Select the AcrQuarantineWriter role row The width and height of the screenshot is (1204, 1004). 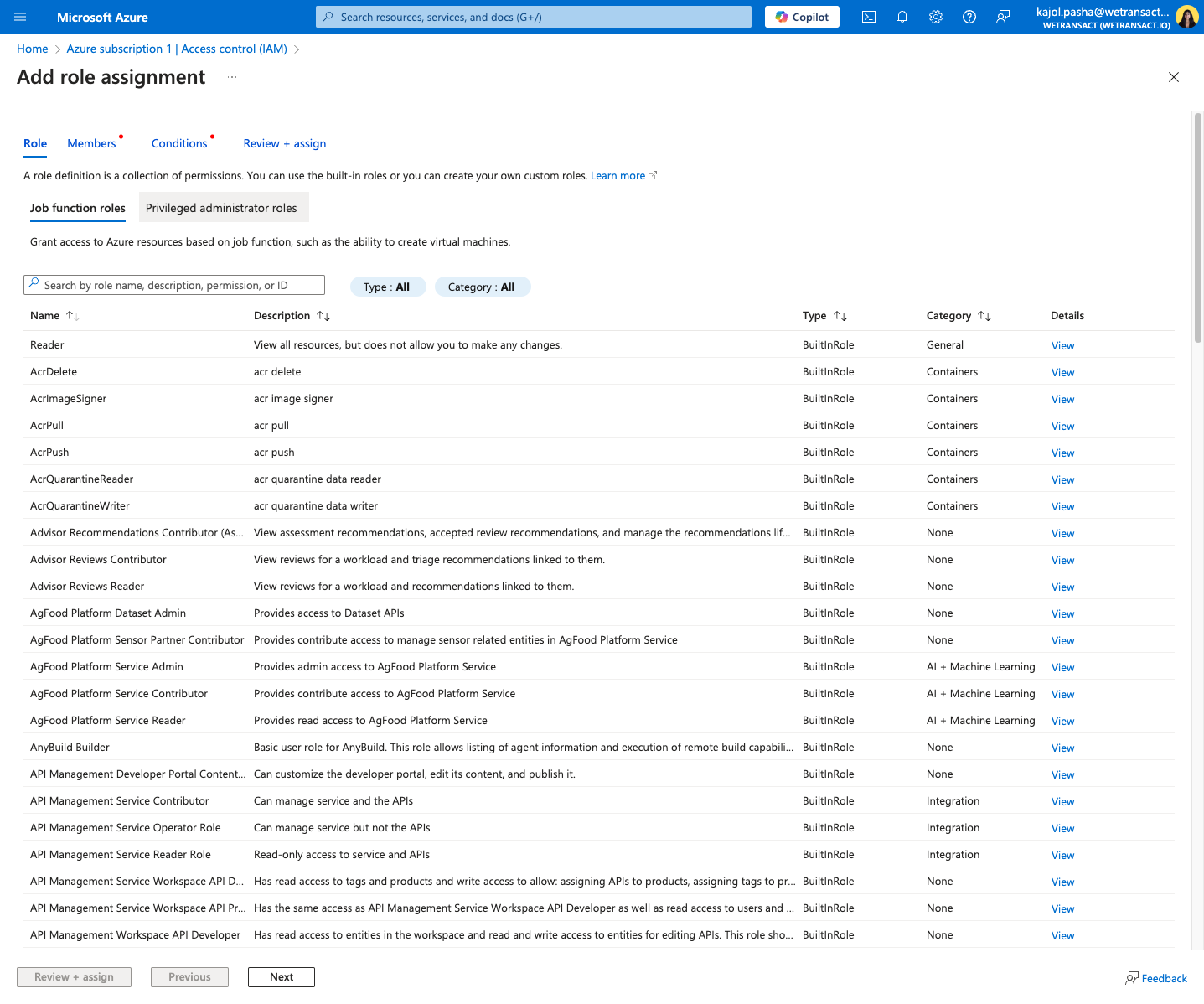click(599, 505)
